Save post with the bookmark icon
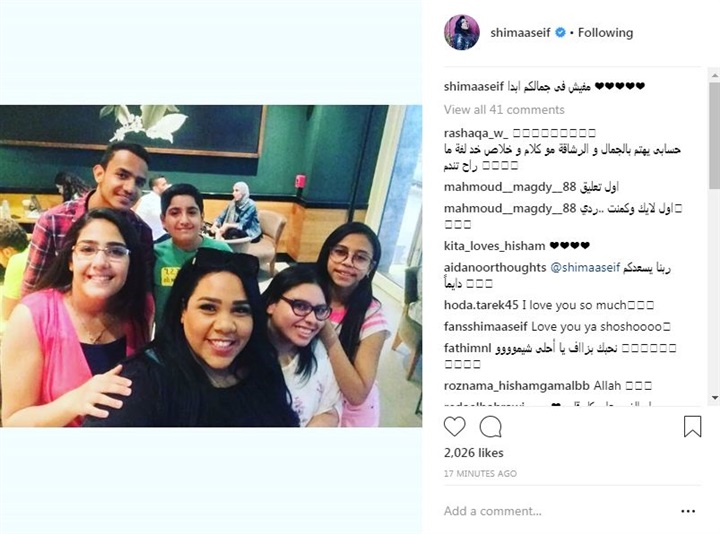Screen dimensions: 720x534 click(692, 426)
